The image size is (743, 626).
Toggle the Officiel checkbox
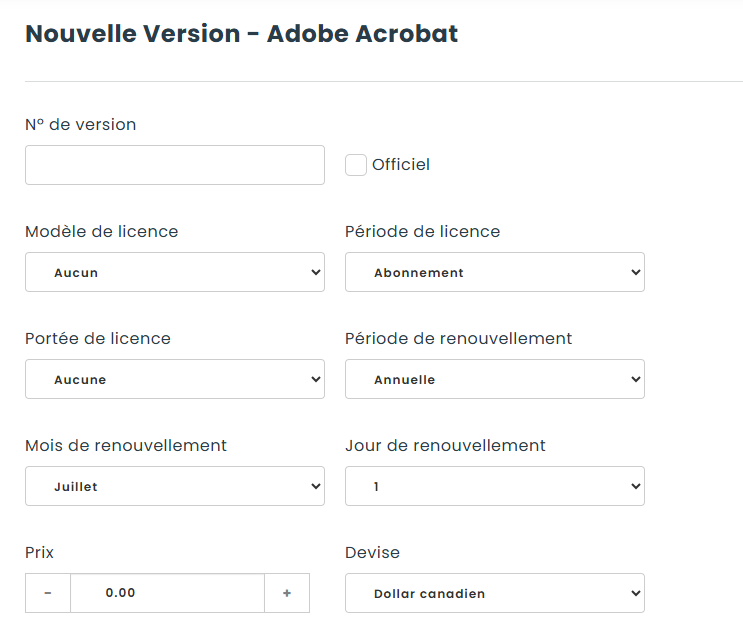click(356, 165)
